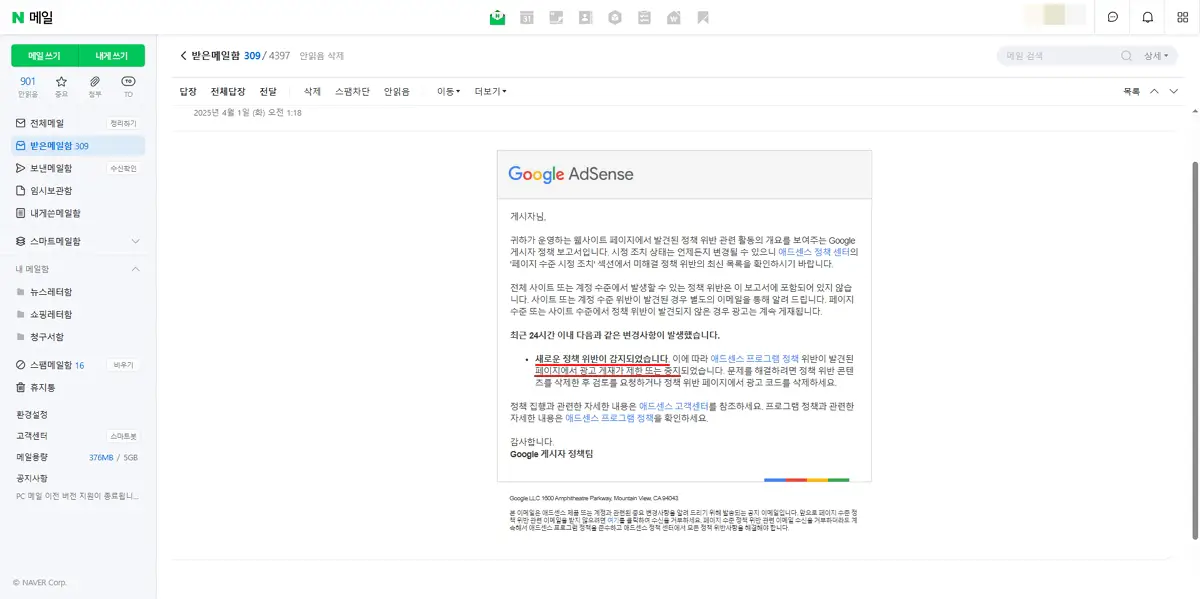Open the chat bubble icon
Image resolution: width=1200 pixels, height=599 pixels.
point(1113,17)
